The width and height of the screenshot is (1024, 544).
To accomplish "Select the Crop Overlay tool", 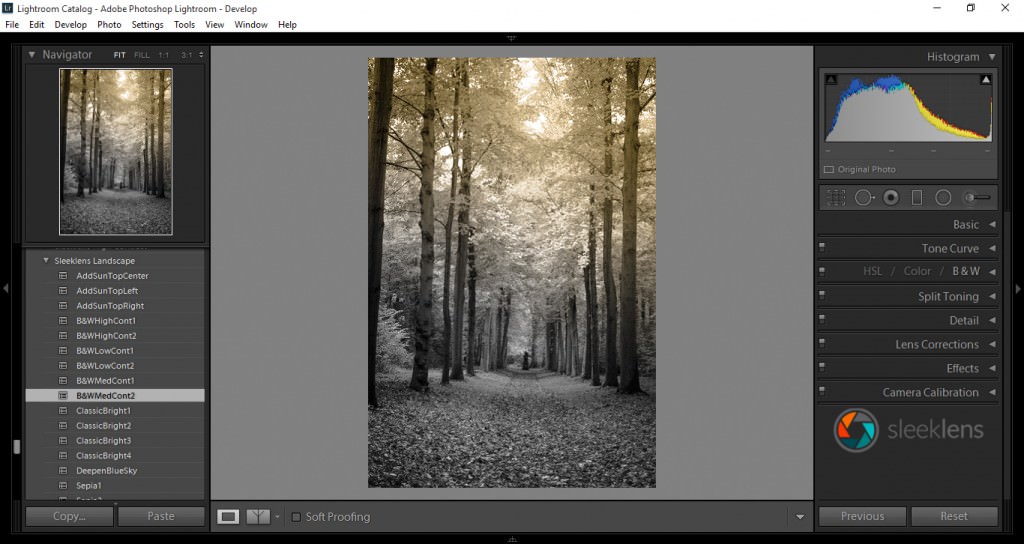I will tap(836, 197).
